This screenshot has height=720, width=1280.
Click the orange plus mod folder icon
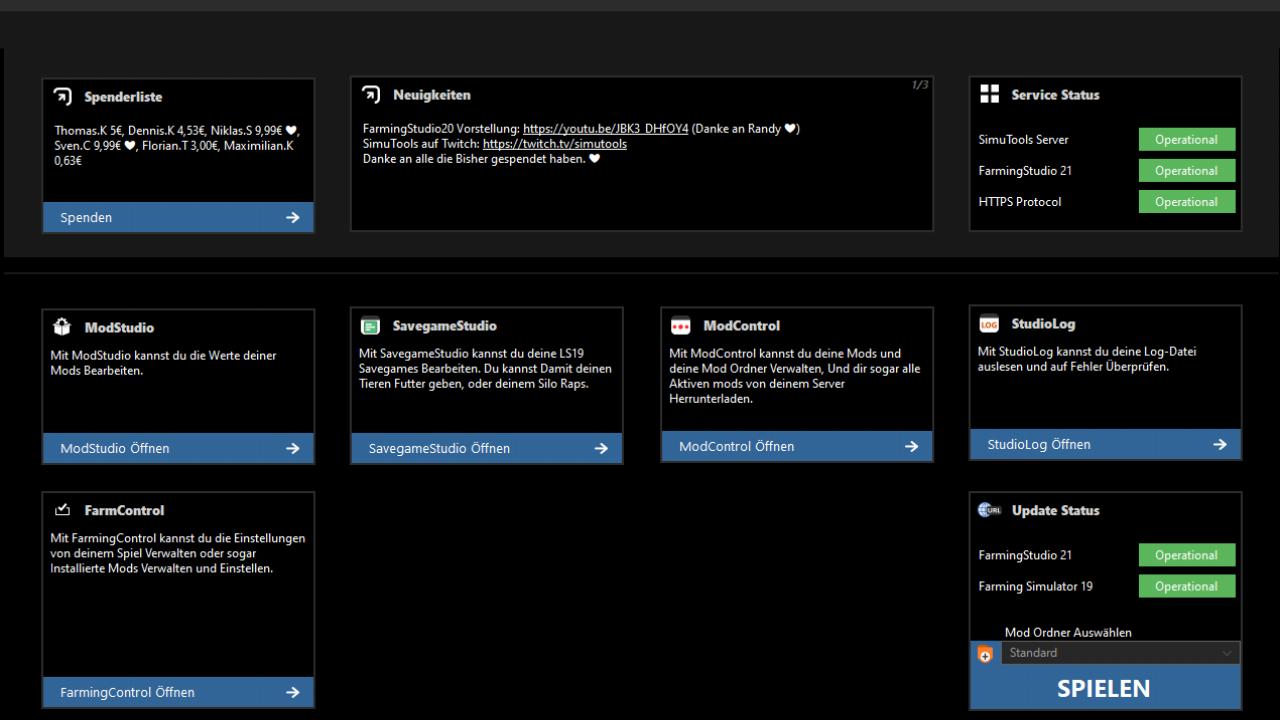(985, 655)
